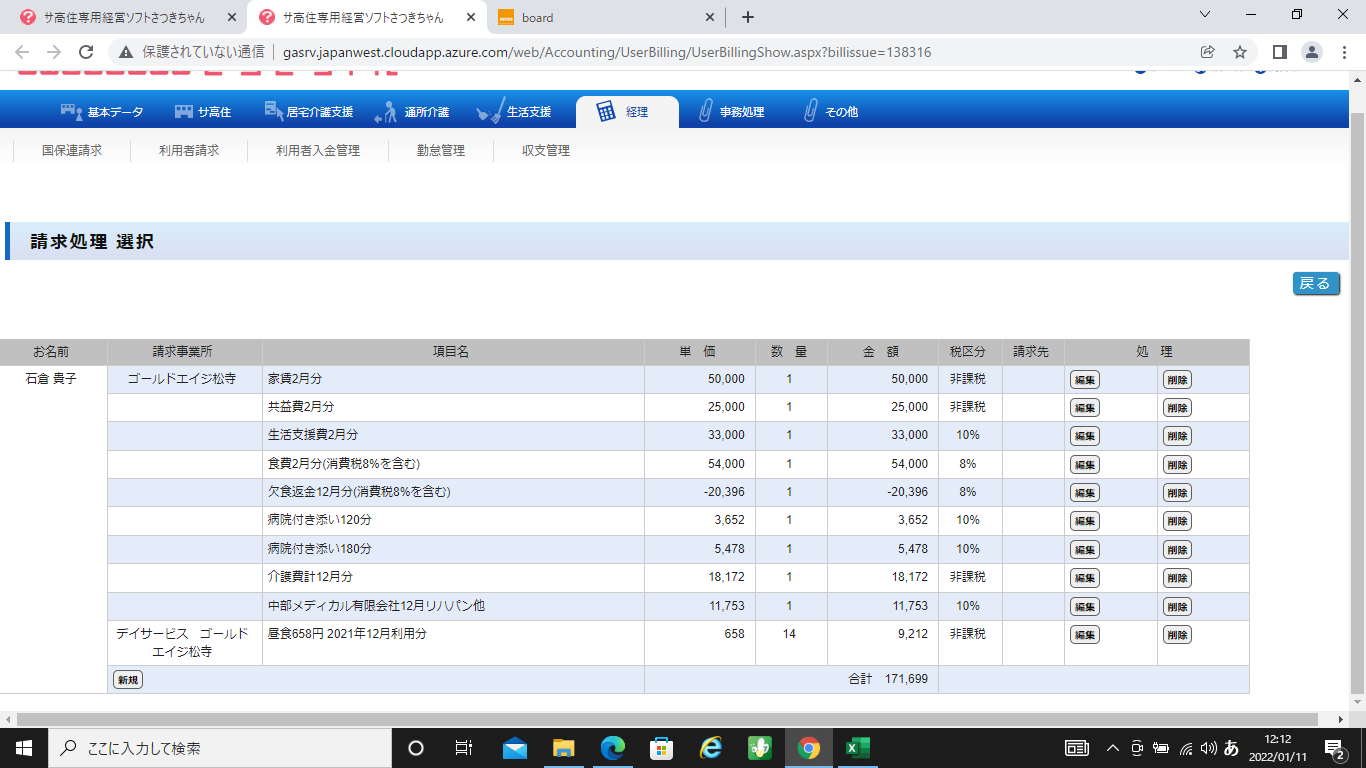Click the 通所介護 navigation icon

tap(386, 113)
